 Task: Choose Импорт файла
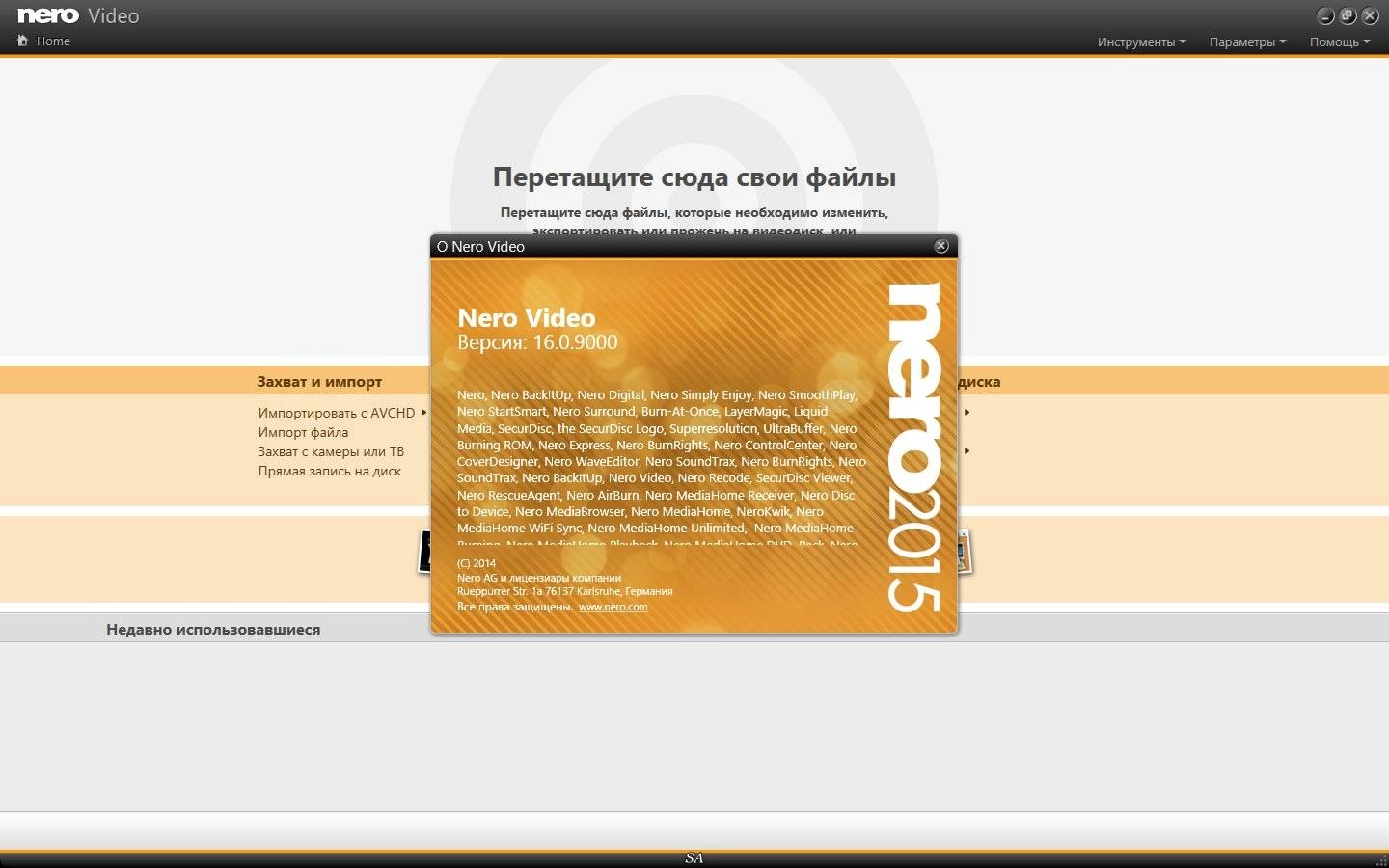(x=303, y=432)
